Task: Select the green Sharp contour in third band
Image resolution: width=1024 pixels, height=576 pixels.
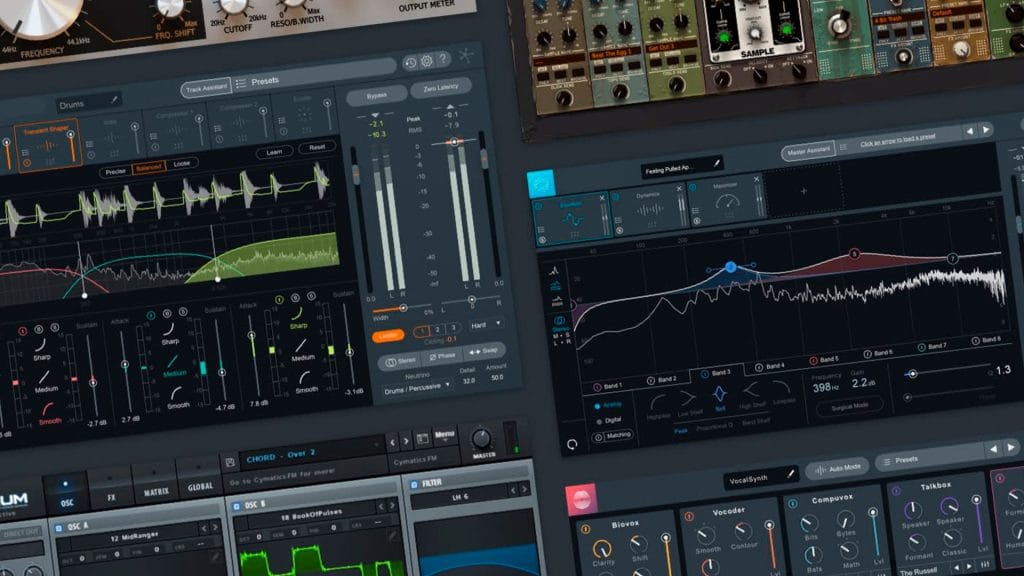Action: click(298, 317)
